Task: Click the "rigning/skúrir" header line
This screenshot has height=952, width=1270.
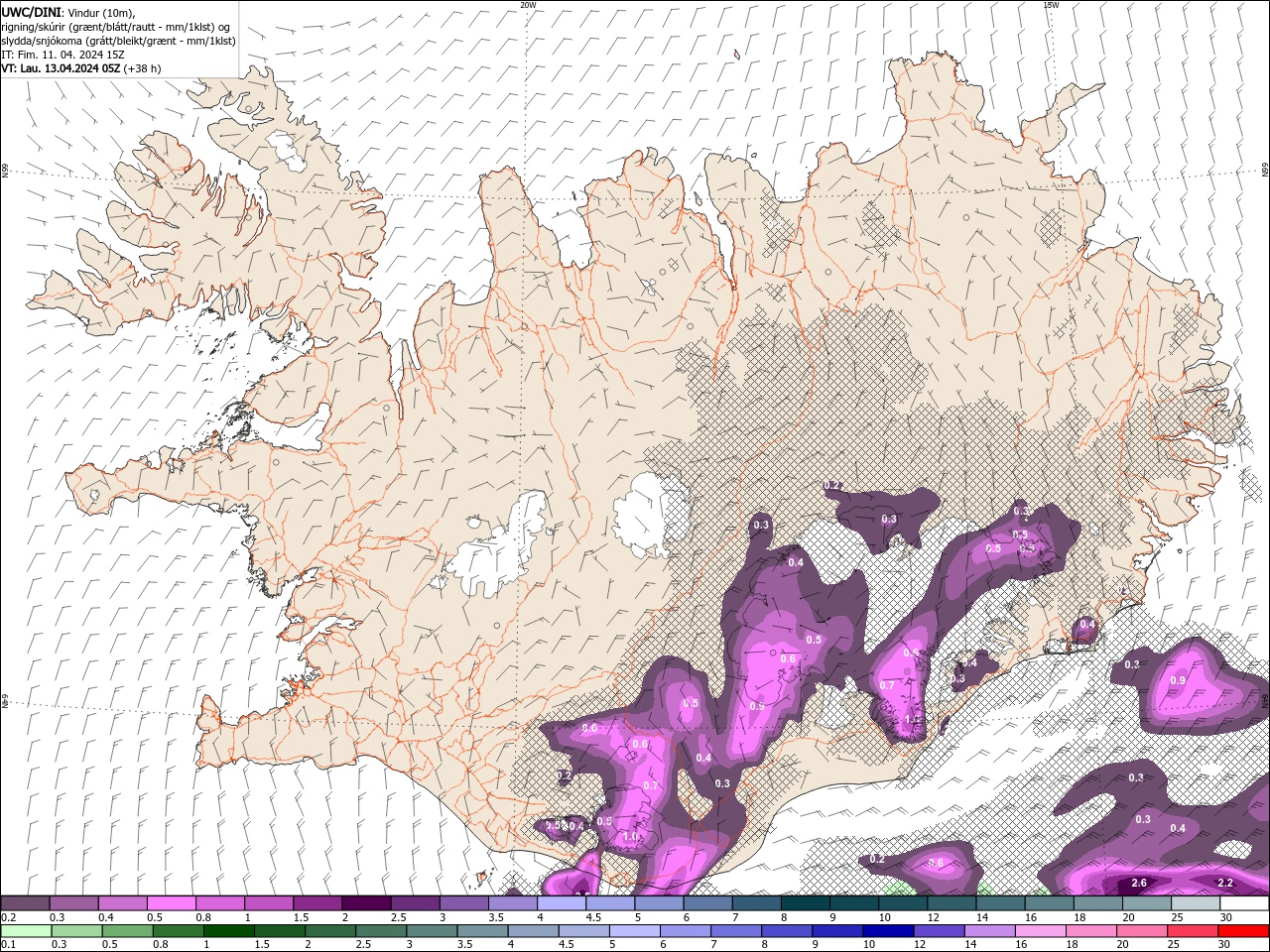Action: coord(117,27)
